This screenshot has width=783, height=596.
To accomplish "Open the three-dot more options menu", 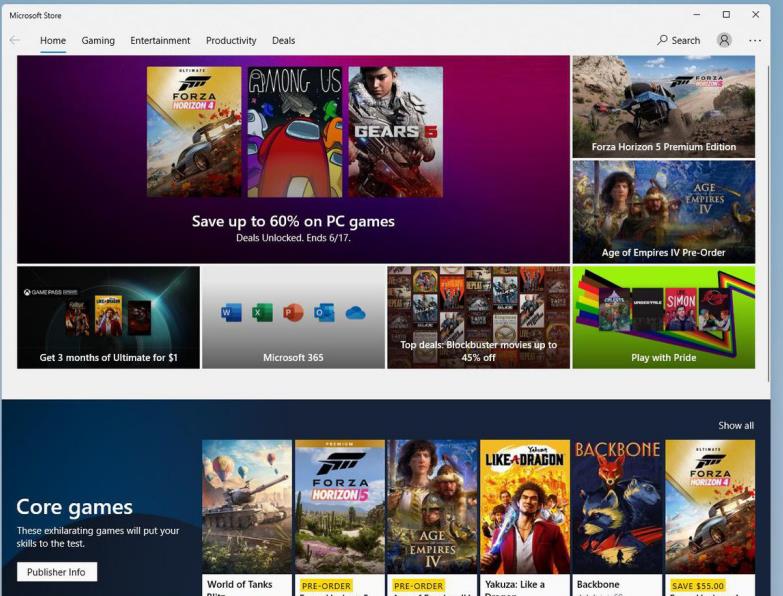I will 755,40.
